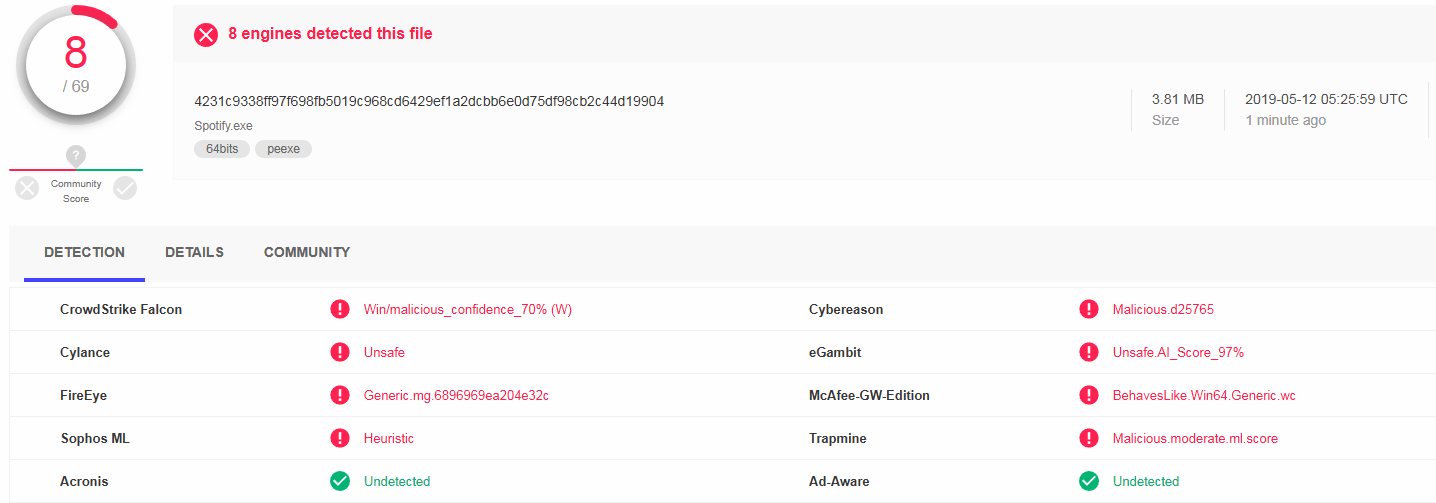Select the file SHA-256 hash text
1436x503 pixels.
coord(429,101)
